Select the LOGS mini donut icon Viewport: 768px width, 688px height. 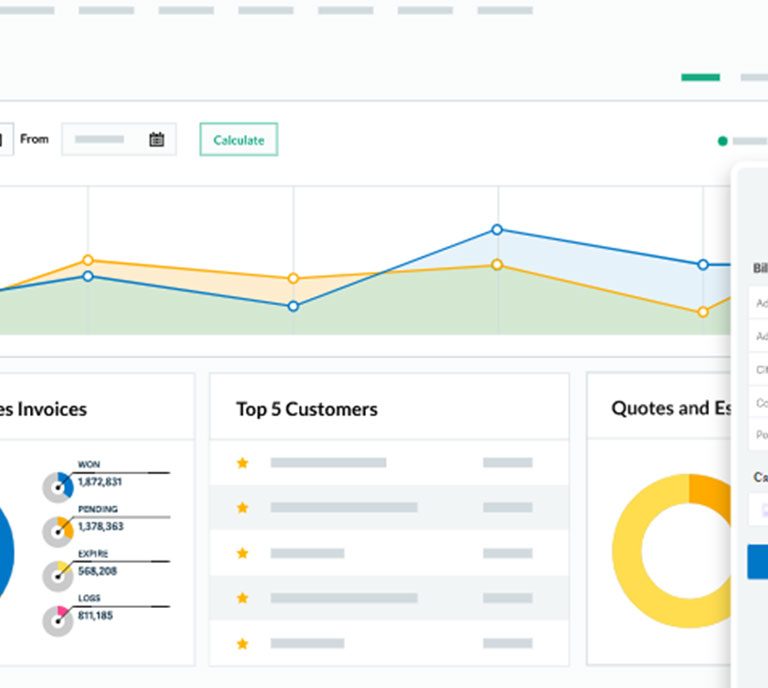click(x=58, y=621)
